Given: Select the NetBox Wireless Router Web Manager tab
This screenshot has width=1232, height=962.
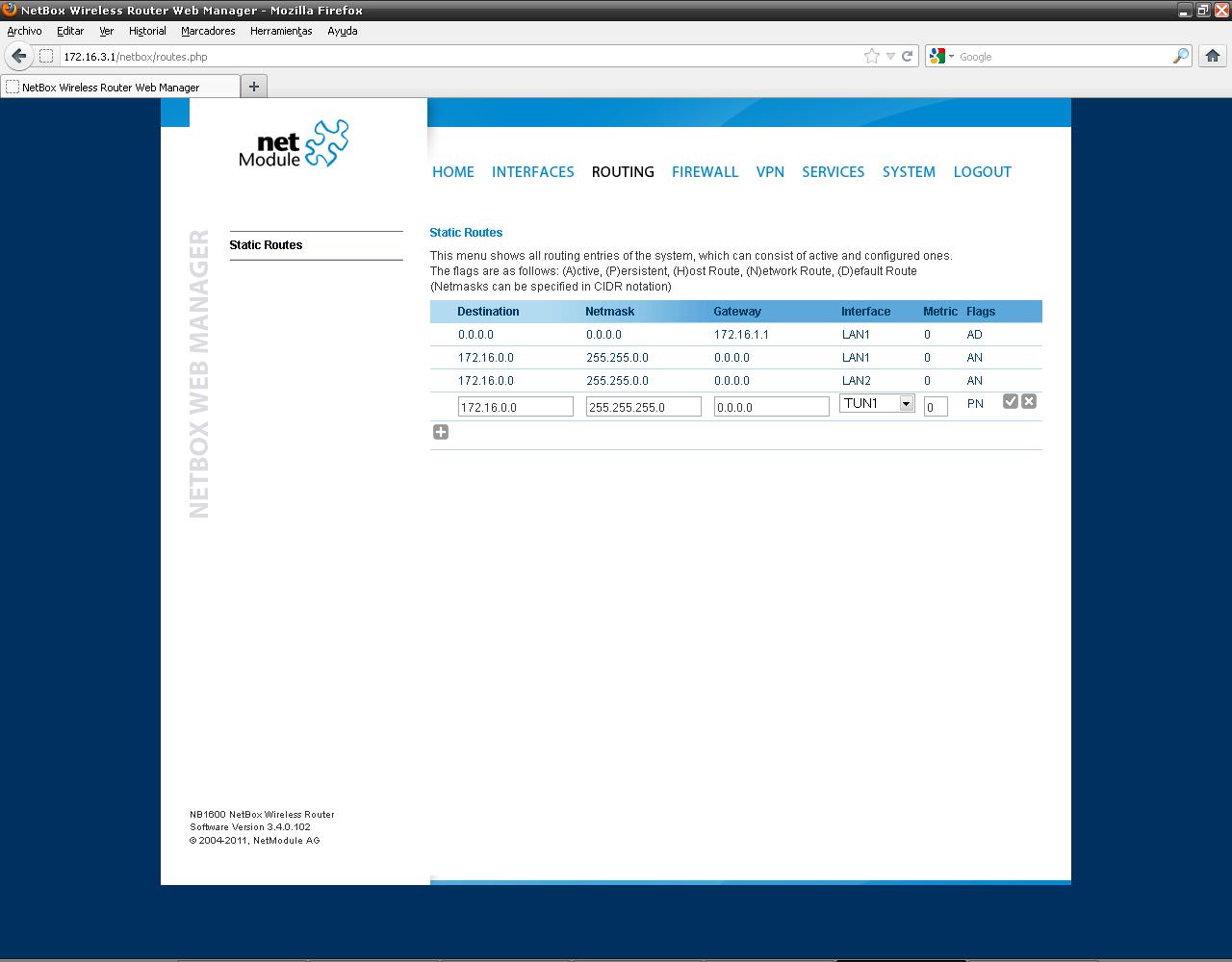Looking at the screenshot, I should (x=120, y=87).
